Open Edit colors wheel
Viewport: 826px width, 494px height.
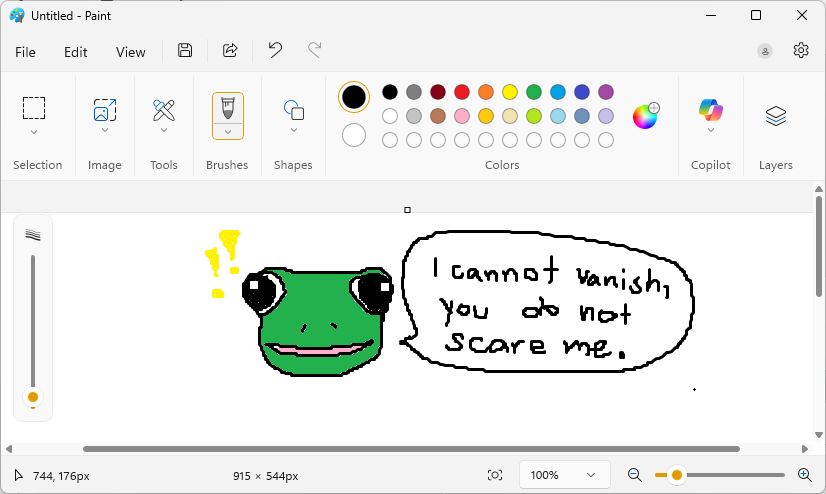click(x=646, y=116)
